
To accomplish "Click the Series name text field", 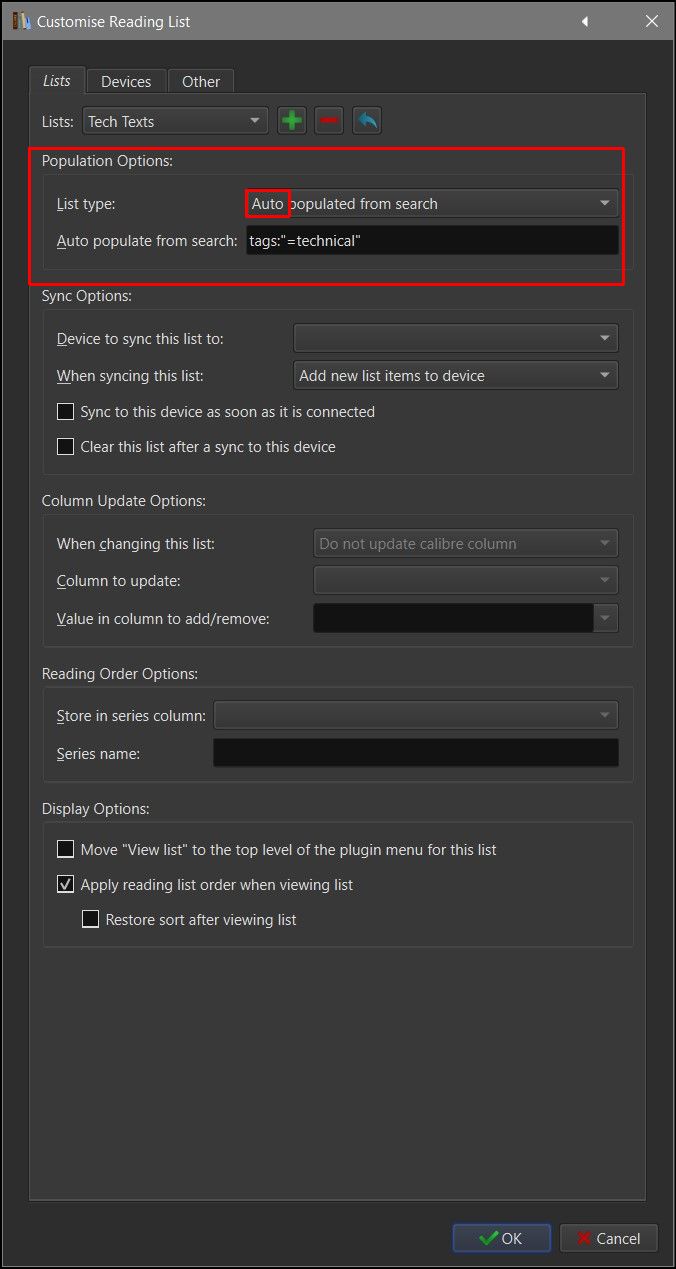I will pyautogui.click(x=415, y=753).
